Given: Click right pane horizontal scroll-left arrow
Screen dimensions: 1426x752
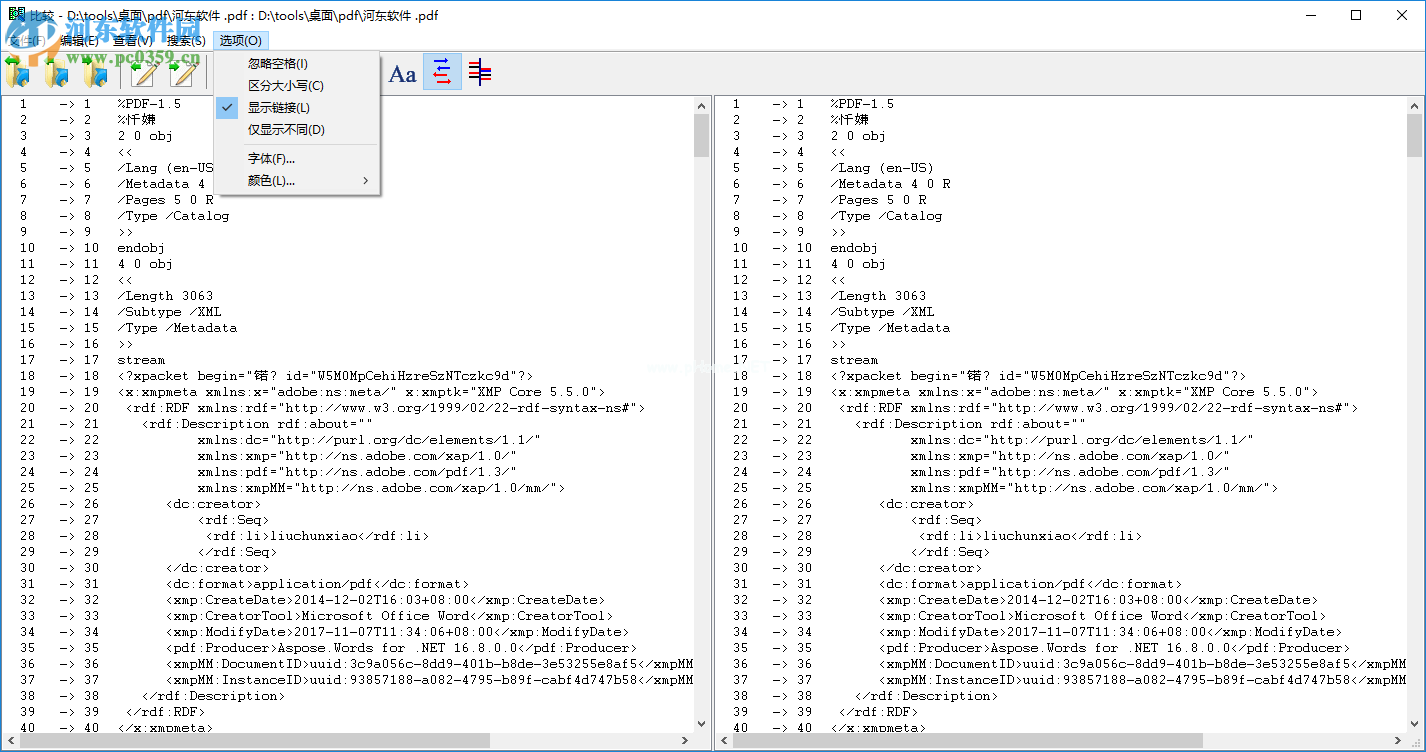Looking at the screenshot, I should tap(724, 741).
